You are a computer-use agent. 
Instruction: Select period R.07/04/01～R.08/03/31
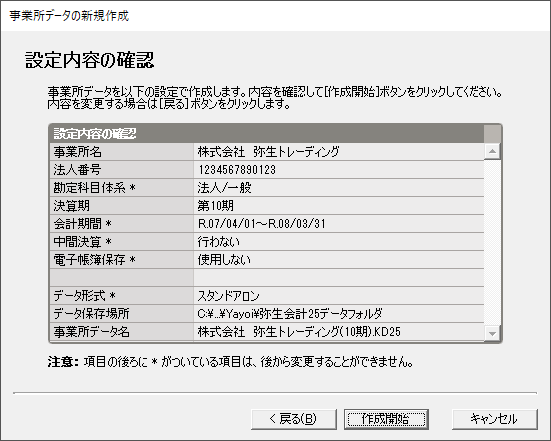coord(262,223)
